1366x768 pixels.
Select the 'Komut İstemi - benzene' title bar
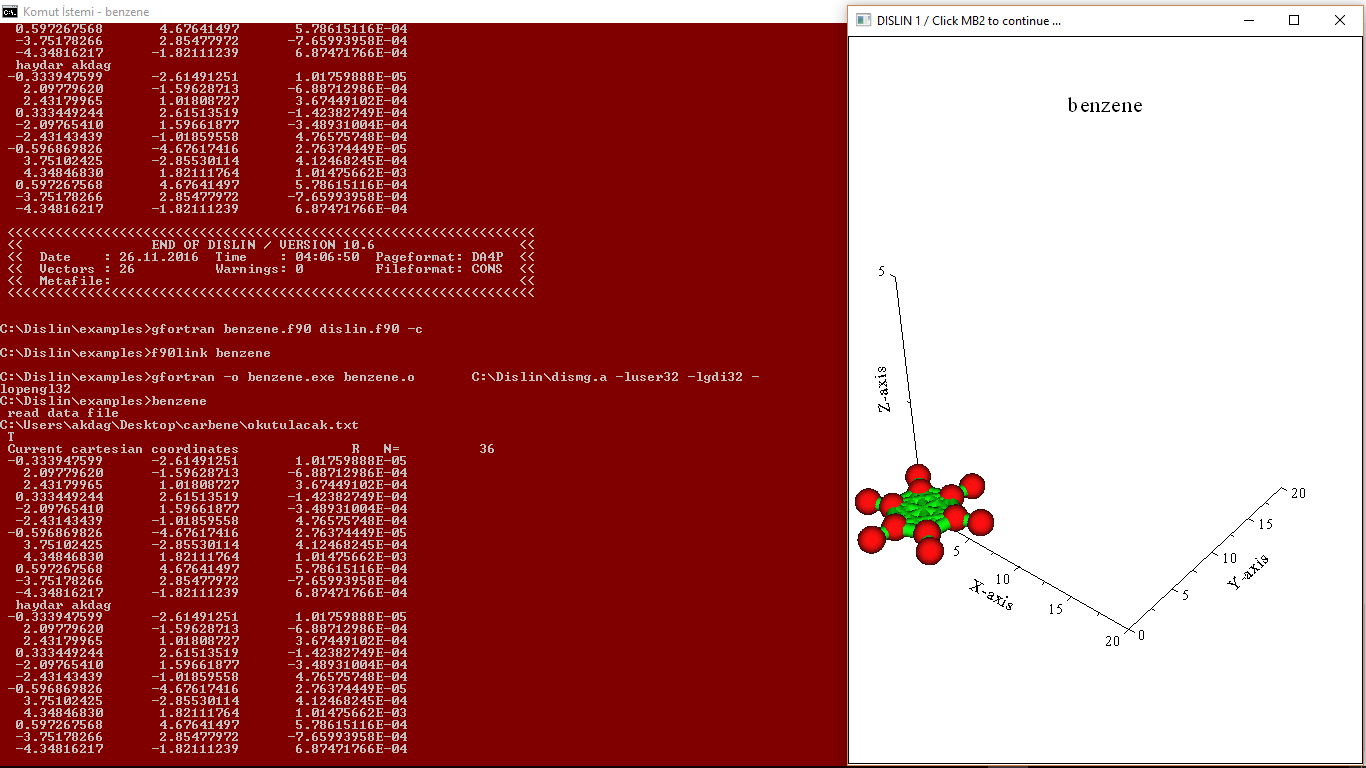pos(423,11)
